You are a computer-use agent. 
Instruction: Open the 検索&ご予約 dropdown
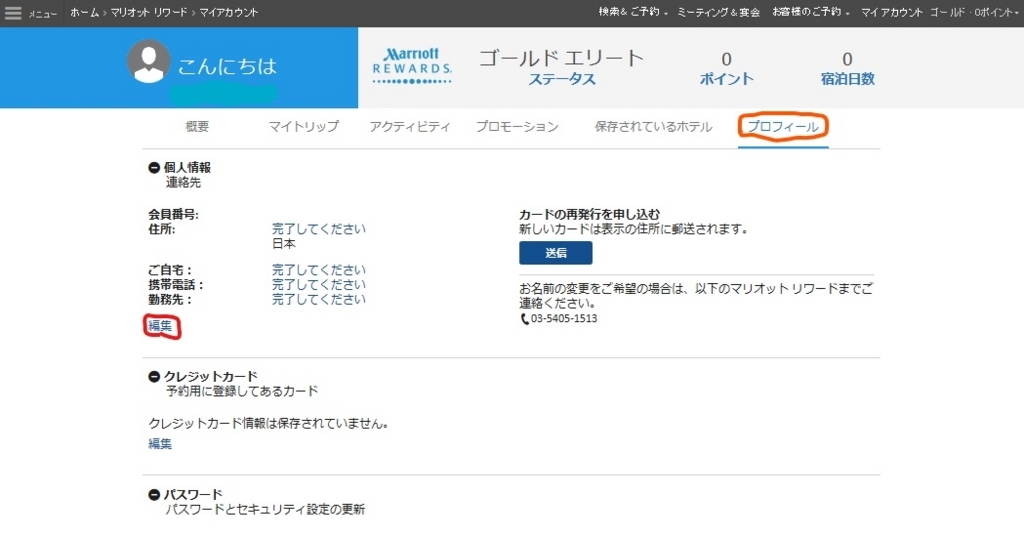pos(633,12)
